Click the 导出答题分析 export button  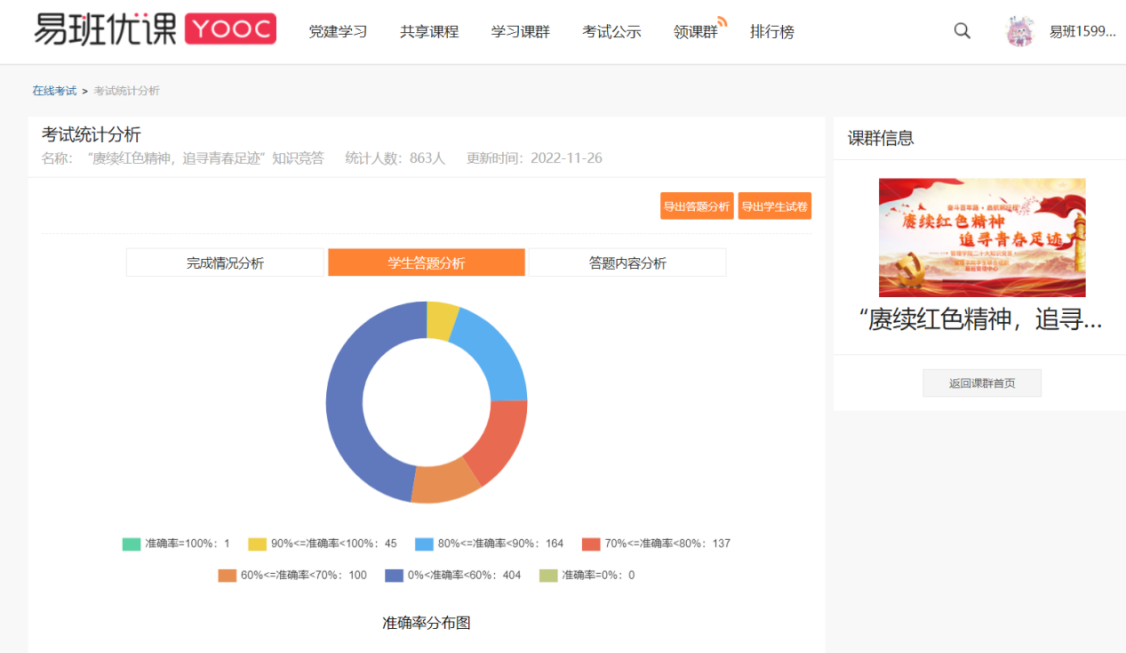tap(697, 206)
